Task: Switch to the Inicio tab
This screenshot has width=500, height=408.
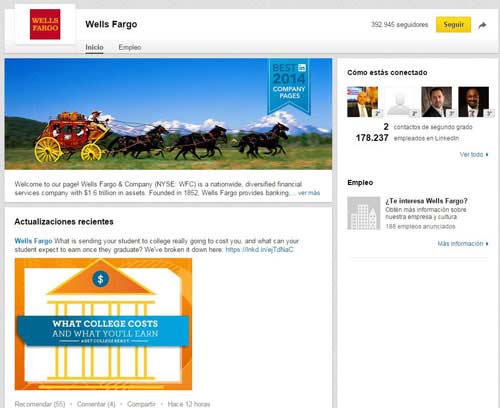Action: (x=94, y=47)
